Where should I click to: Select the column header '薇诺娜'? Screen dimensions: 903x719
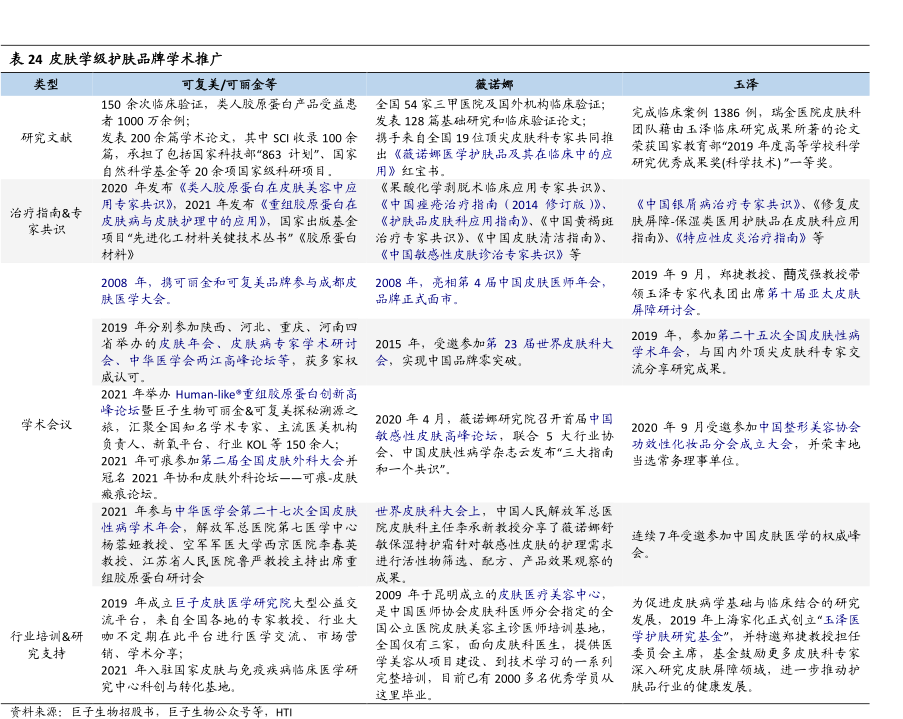tap(494, 84)
